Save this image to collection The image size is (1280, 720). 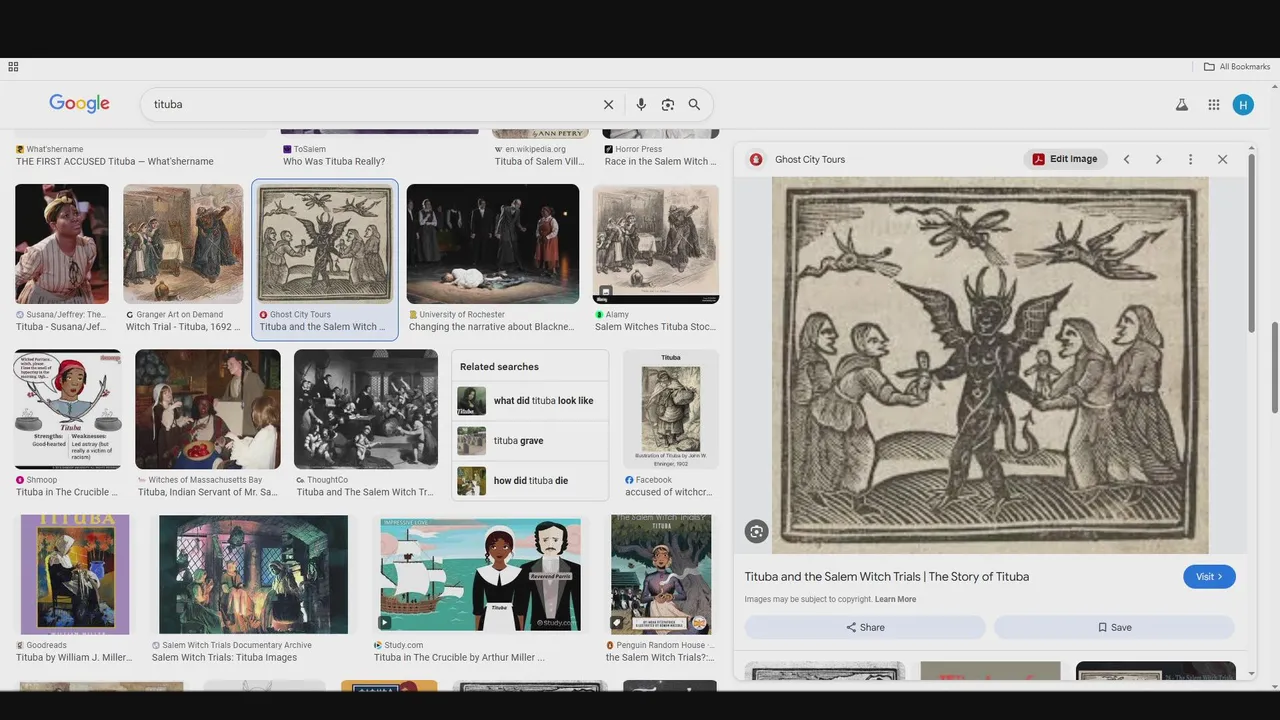click(1114, 627)
